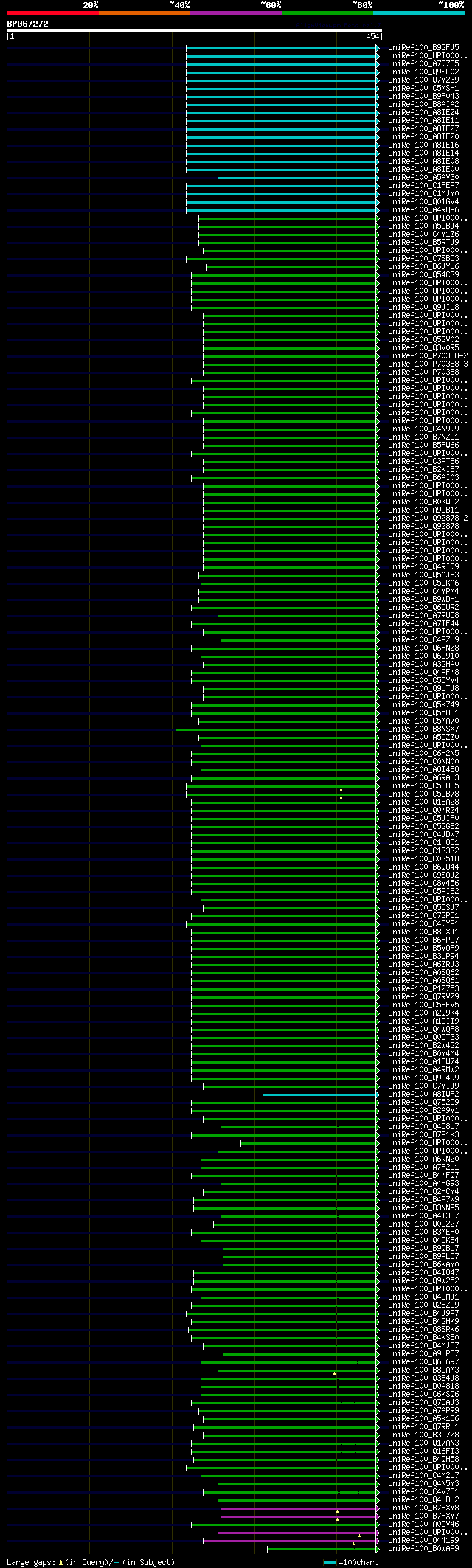Click the UniRef100_B0KWP2 label

(424, 502)
